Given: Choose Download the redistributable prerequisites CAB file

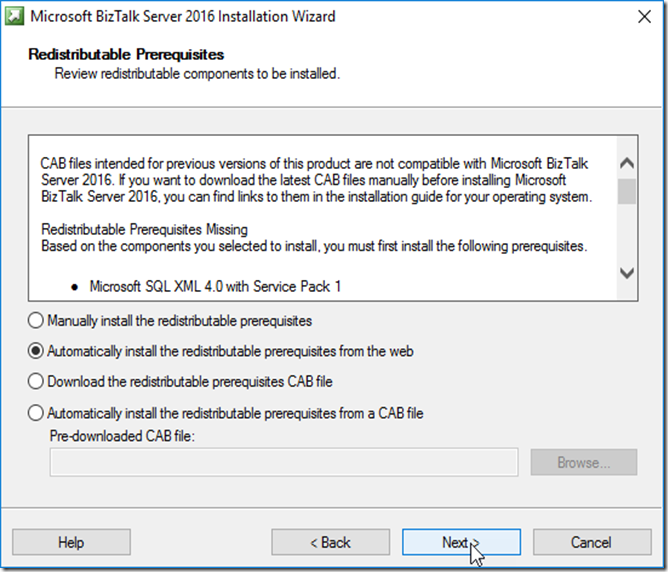Looking at the screenshot, I should 180,382.
